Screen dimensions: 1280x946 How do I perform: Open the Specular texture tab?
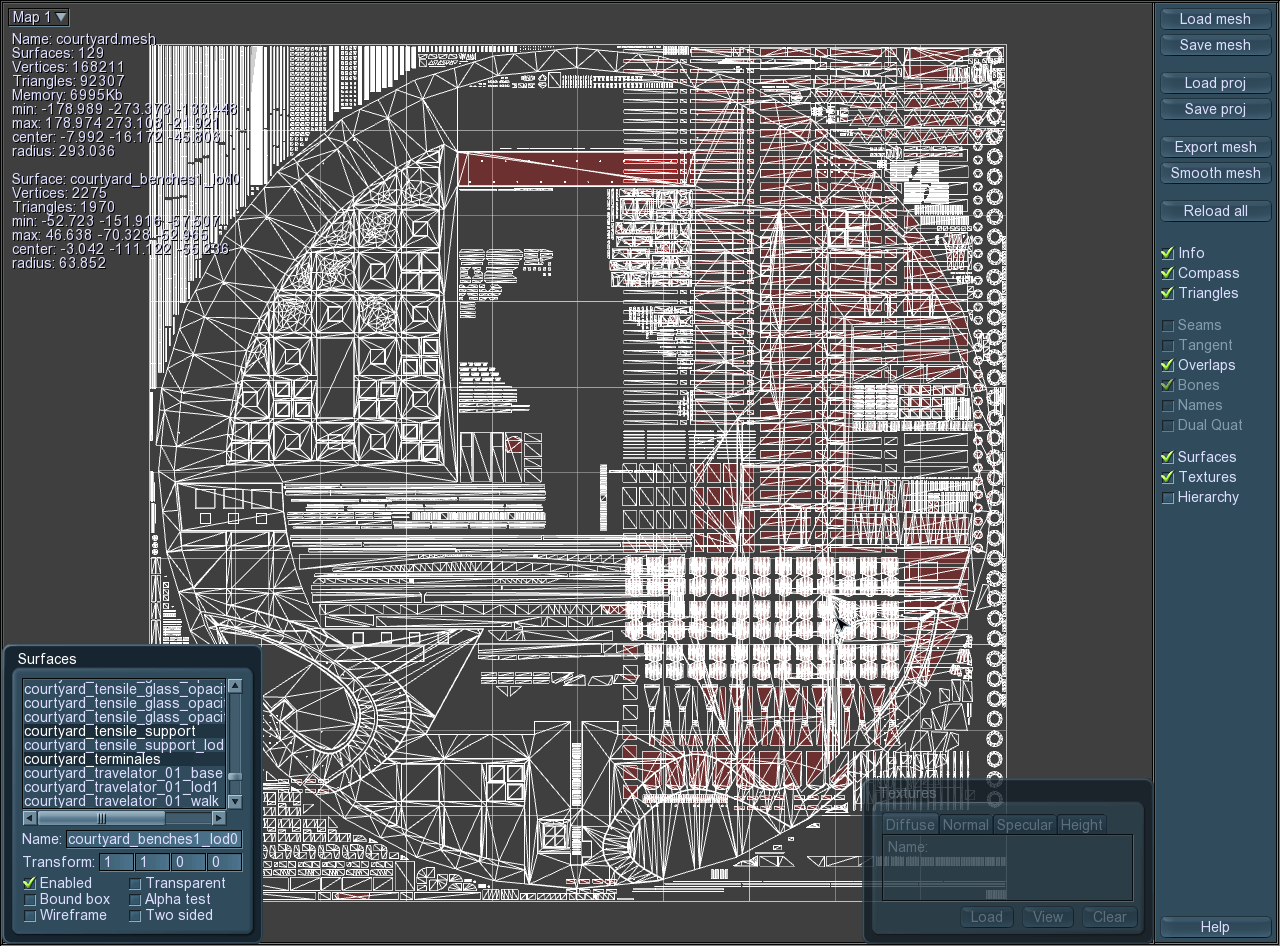(x=1024, y=825)
